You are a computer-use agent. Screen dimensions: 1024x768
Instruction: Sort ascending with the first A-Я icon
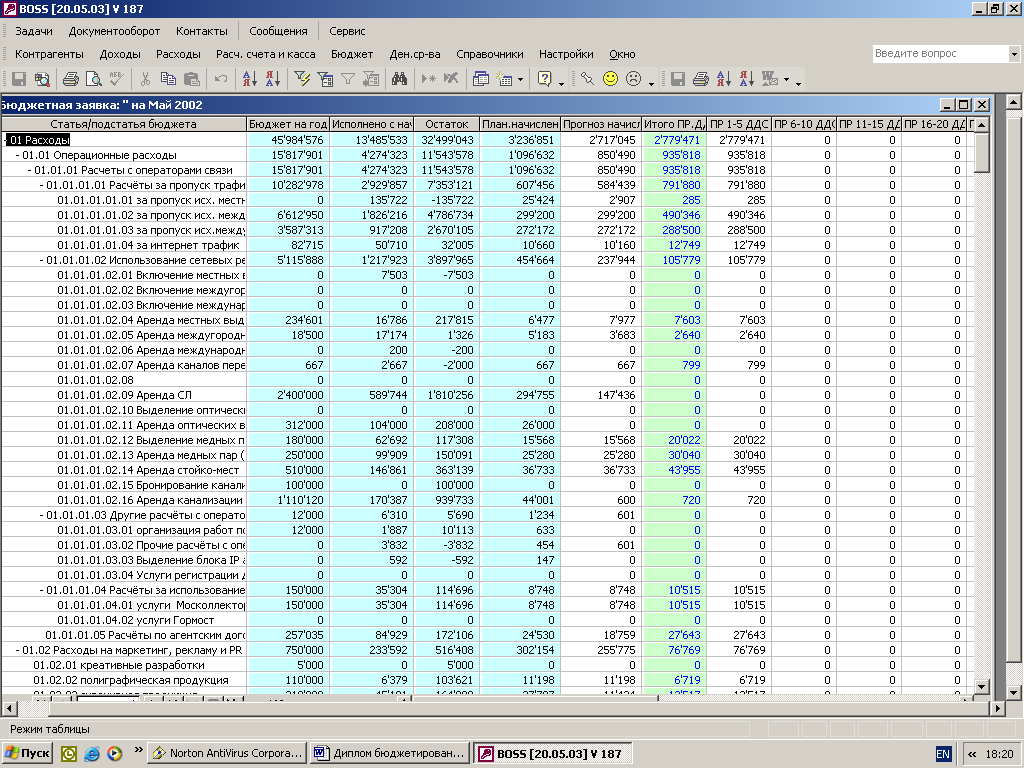pyautogui.click(x=249, y=79)
